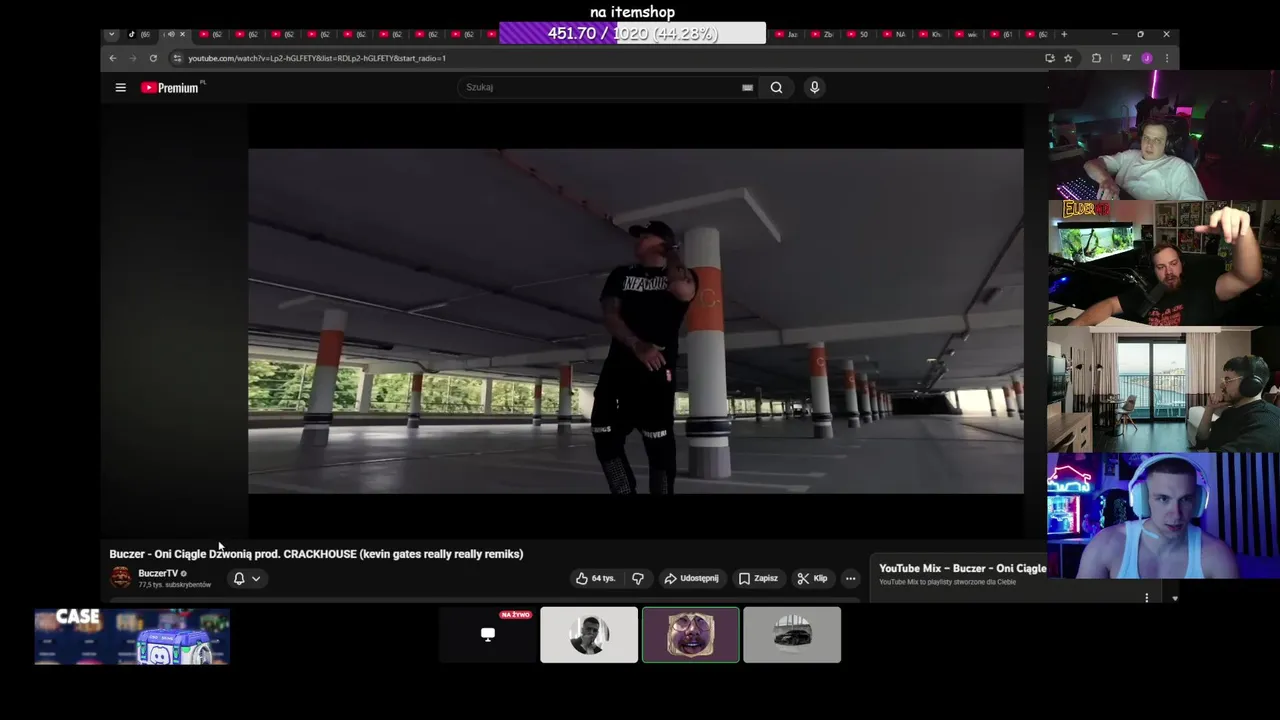
Task: Open the media control icon in the Chrome toolbar
Action: coord(1126,58)
